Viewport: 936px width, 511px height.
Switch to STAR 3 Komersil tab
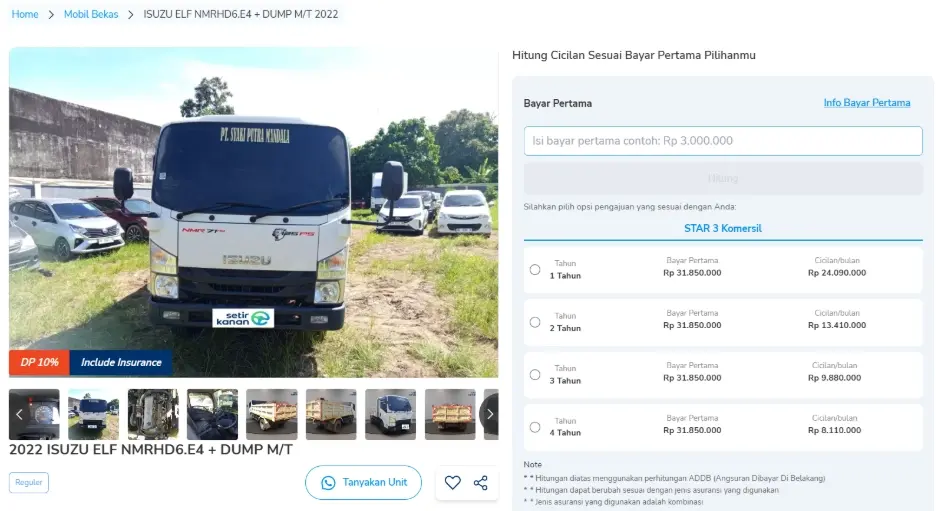722,229
